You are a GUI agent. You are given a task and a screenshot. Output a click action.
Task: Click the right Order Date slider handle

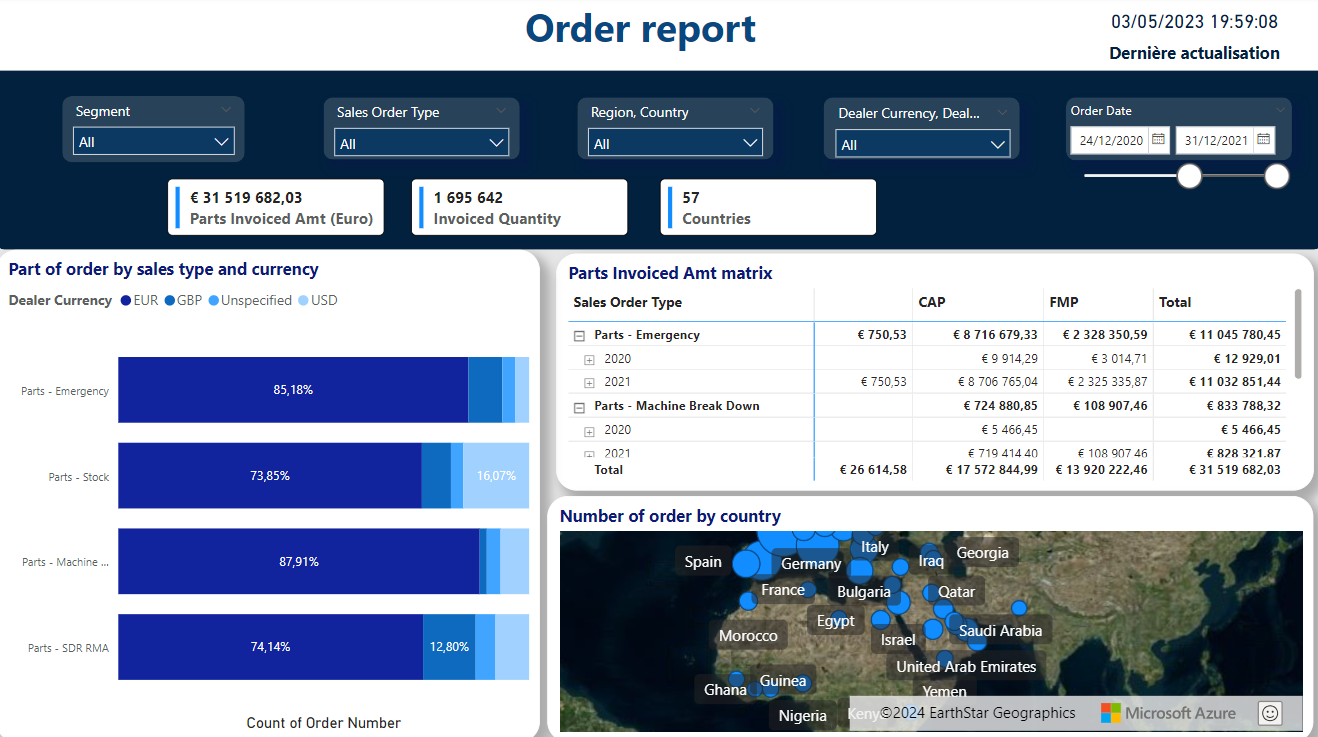pyautogui.click(x=1276, y=176)
